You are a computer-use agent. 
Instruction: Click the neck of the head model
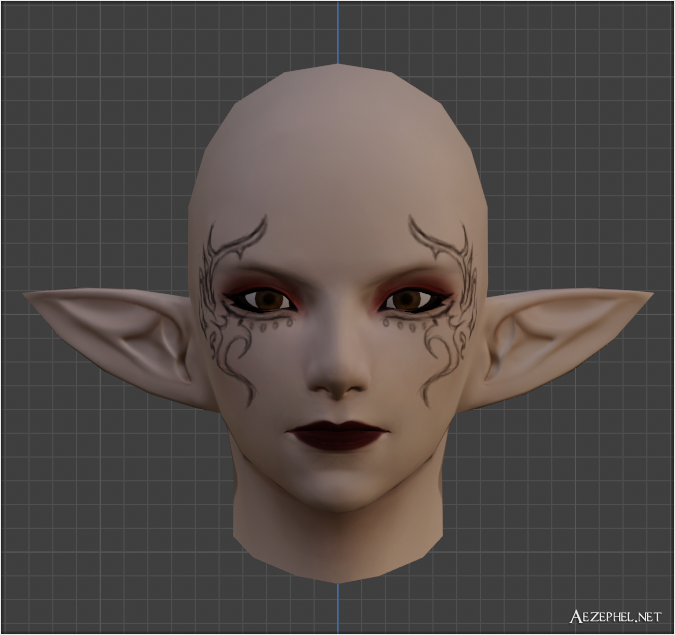[x=338, y=534]
